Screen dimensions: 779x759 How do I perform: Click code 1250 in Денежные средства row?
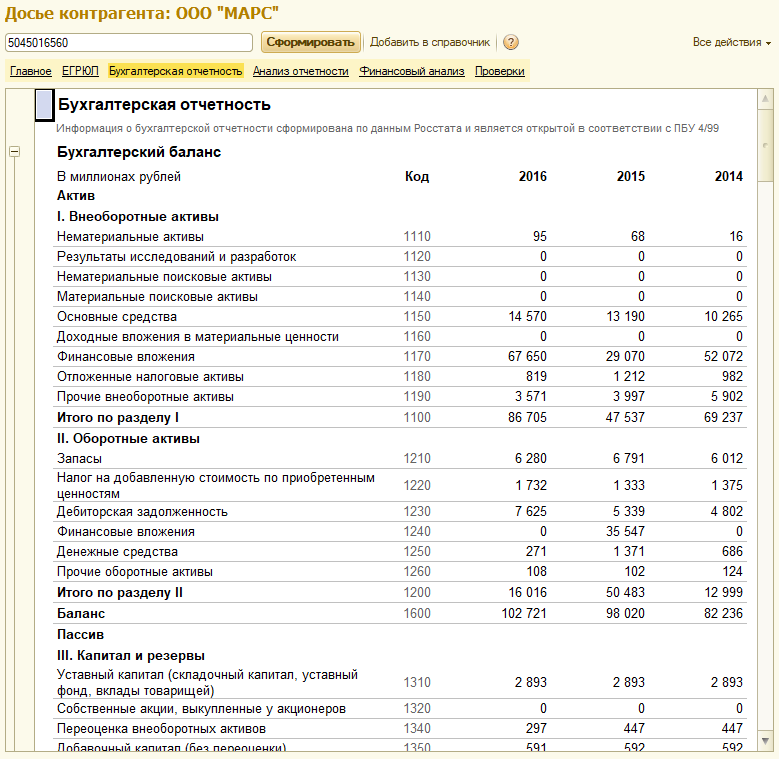pyautogui.click(x=417, y=551)
